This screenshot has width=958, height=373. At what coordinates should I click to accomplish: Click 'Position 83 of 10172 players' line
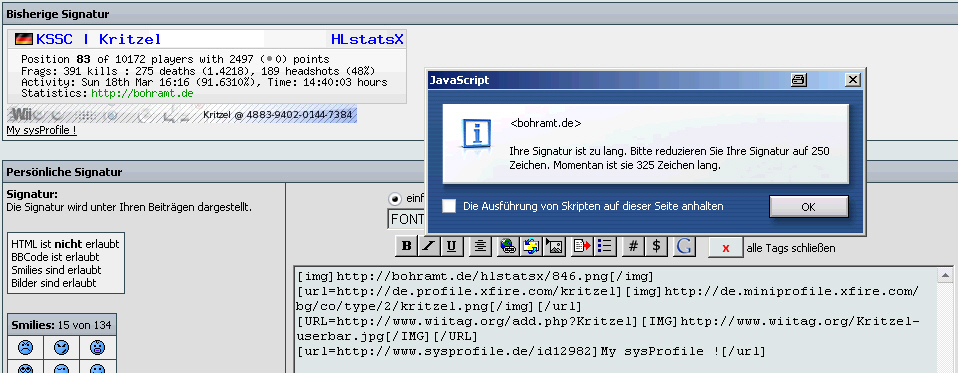(x=175, y=60)
